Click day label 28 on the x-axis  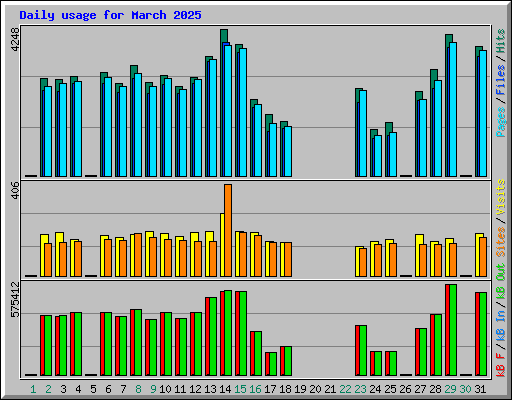(x=435, y=389)
